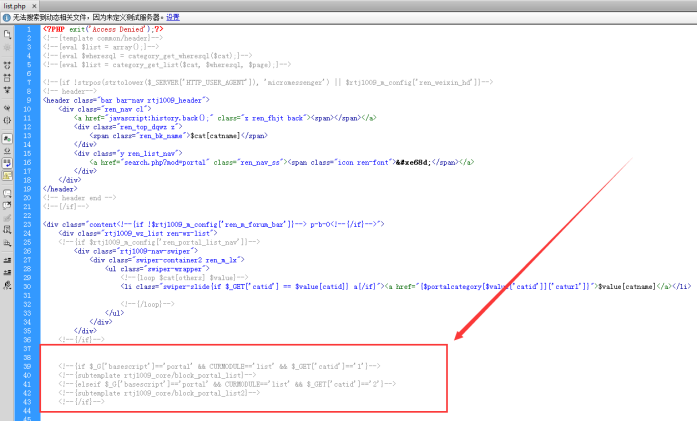Viewport: 697px width, 422px height.
Task: Click the subtemplate block_portal_list2 line
Action: [x=159, y=393]
